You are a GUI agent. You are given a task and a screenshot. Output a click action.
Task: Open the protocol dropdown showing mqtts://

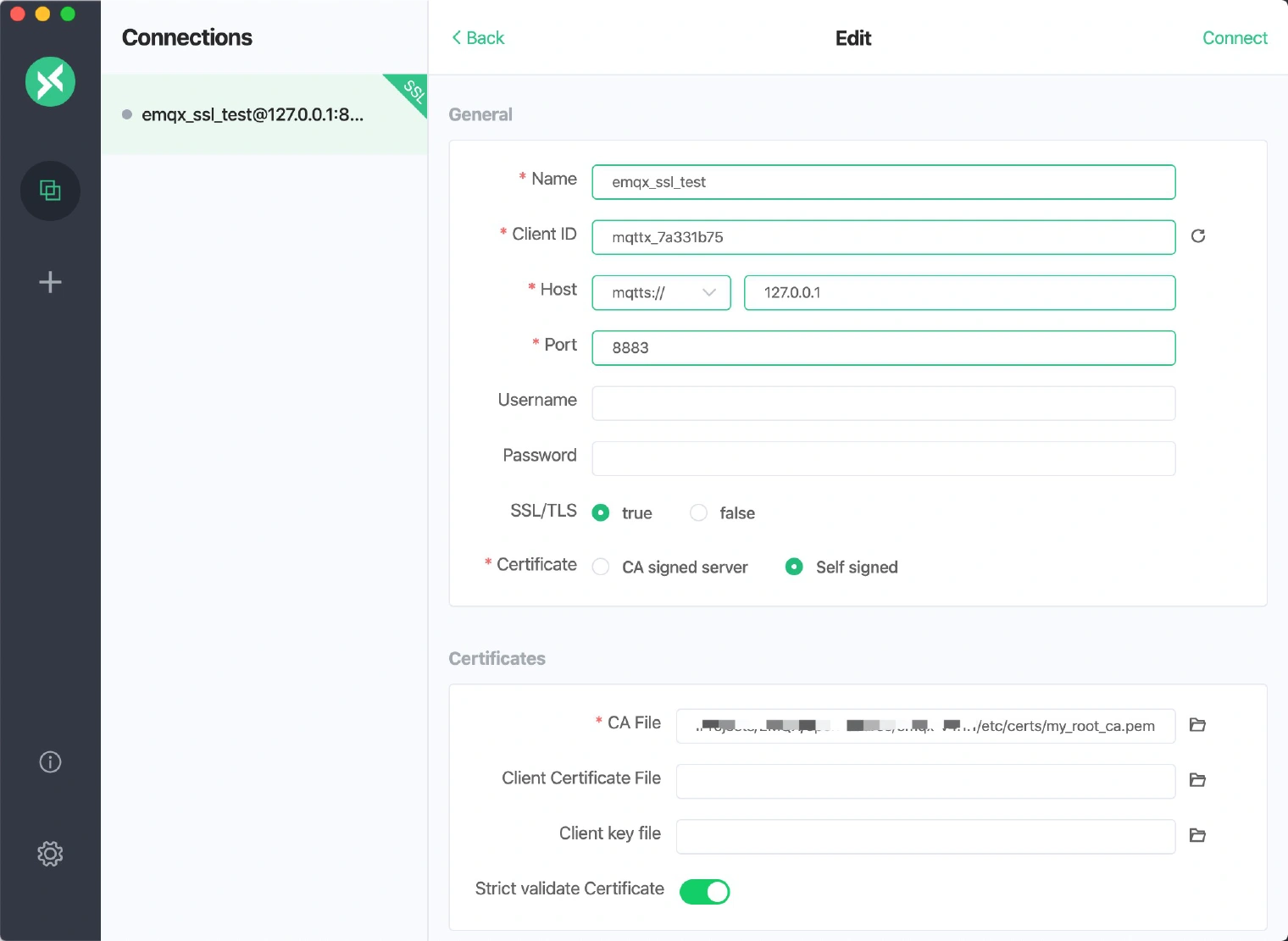click(x=661, y=292)
